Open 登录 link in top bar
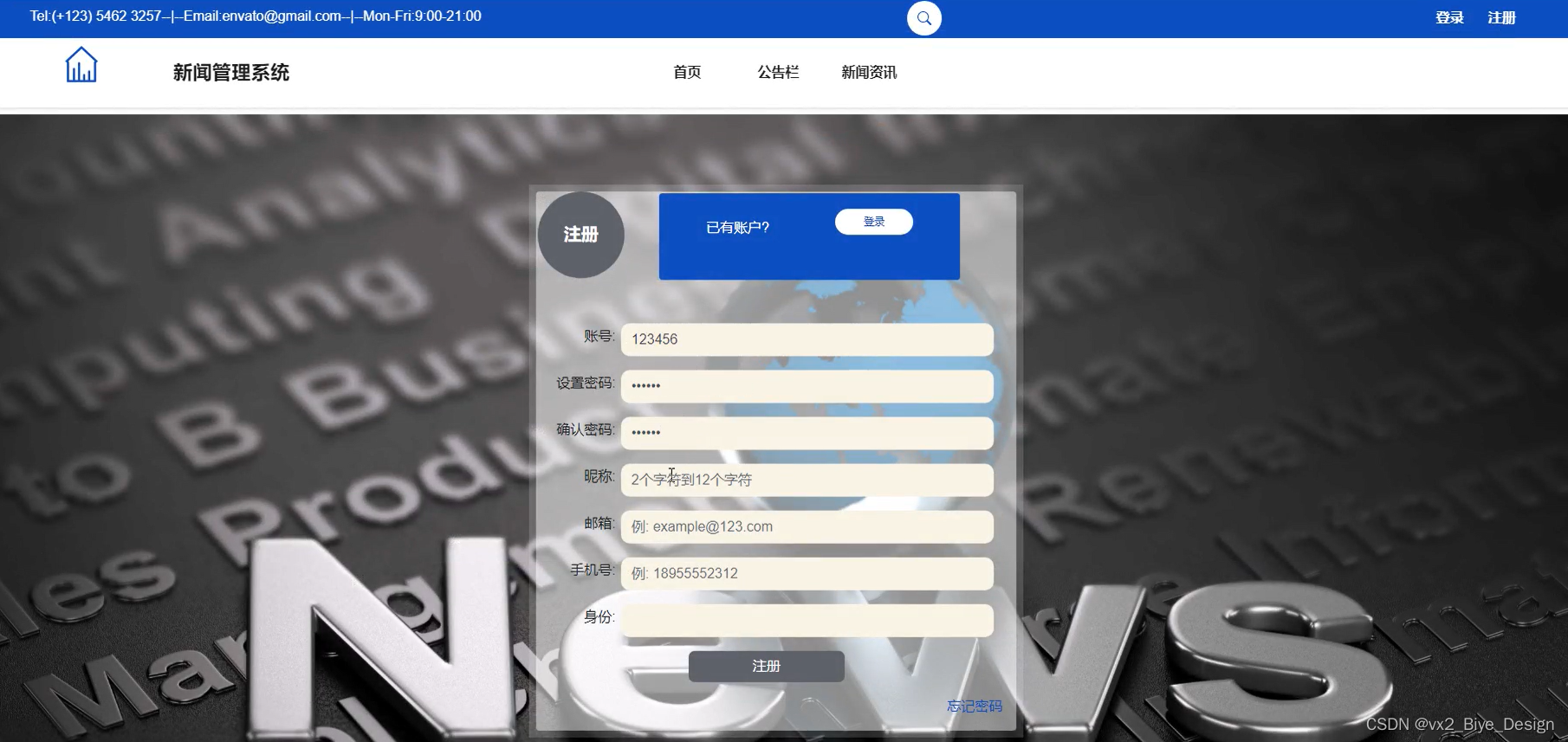1568x742 pixels. click(x=1449, y=18)
